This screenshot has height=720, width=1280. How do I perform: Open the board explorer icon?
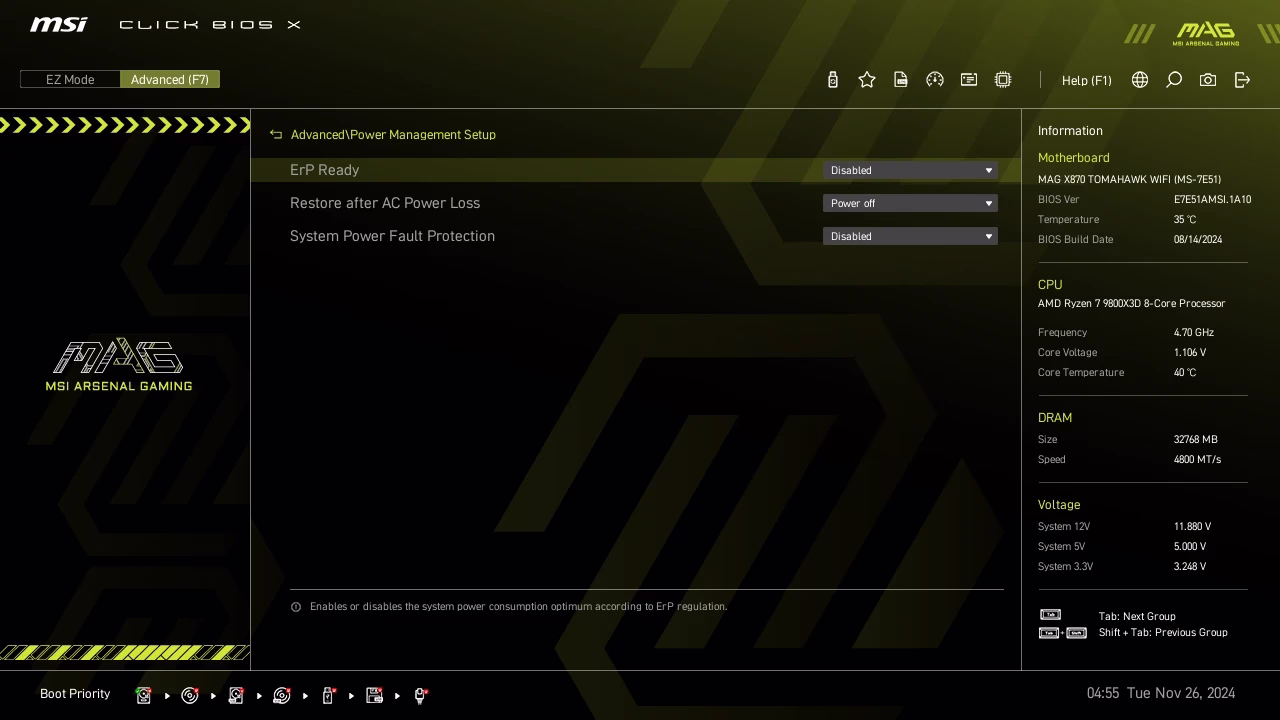point(969,80)
